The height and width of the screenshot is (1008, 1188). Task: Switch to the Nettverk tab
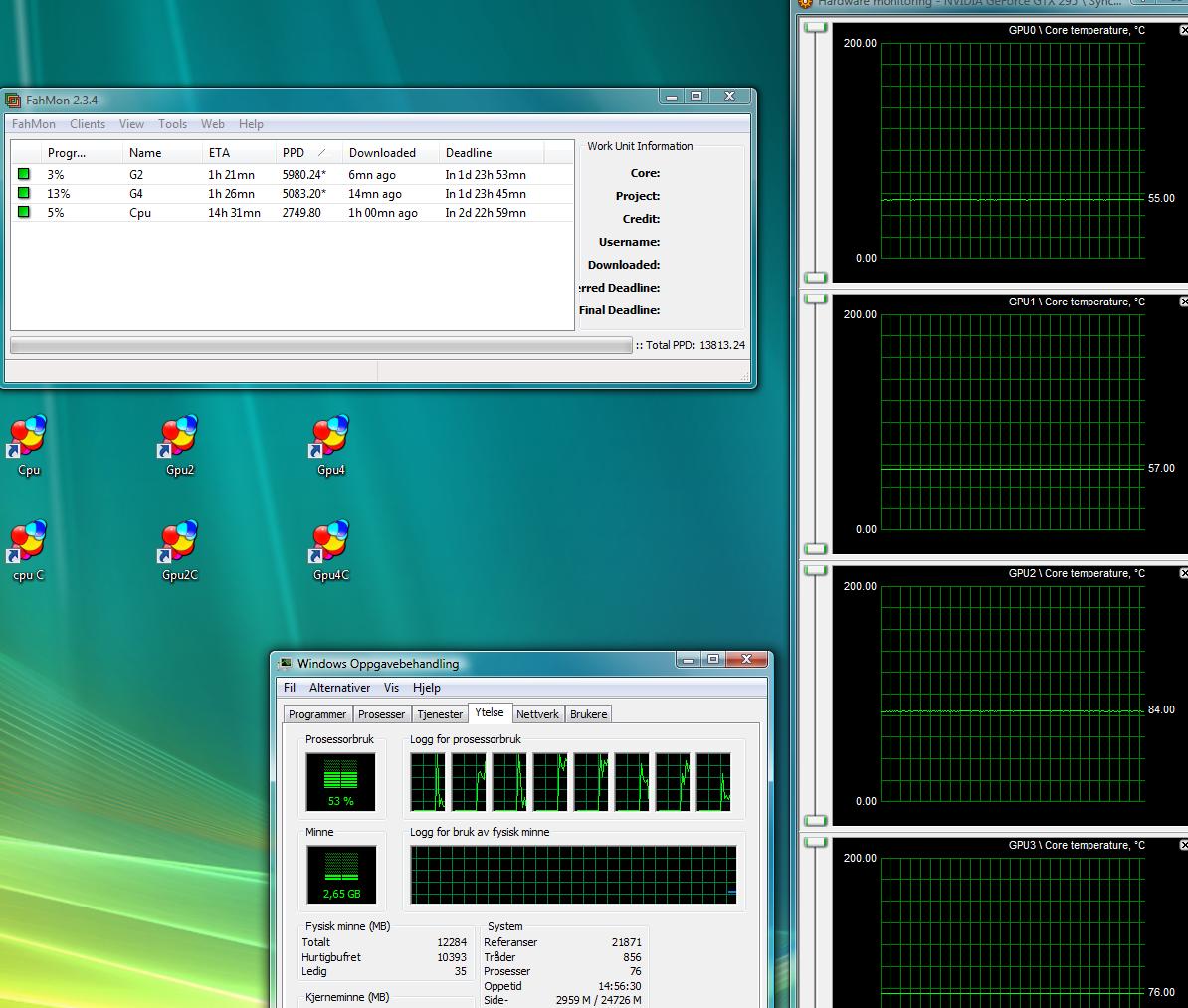pos(537,713)
